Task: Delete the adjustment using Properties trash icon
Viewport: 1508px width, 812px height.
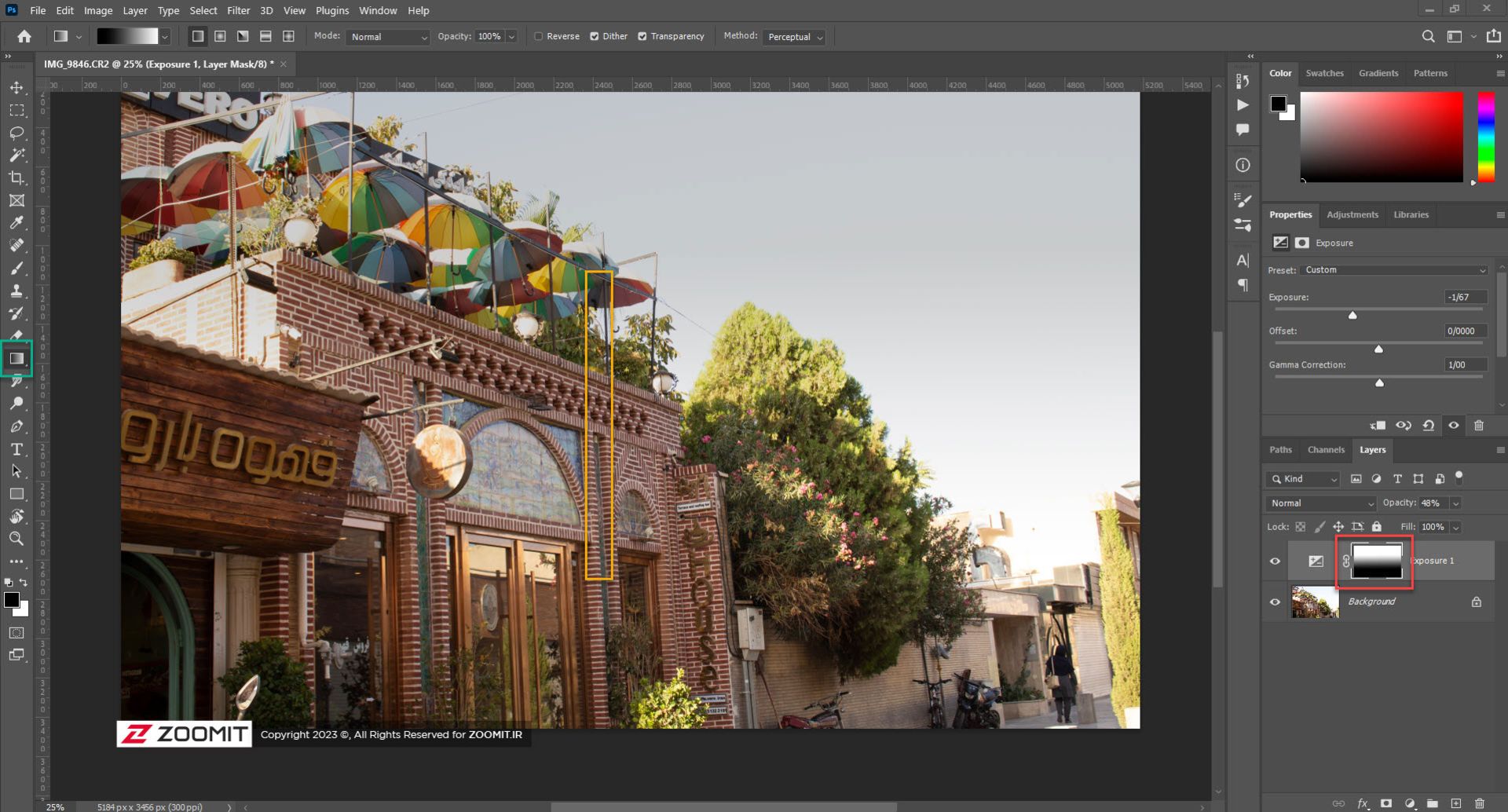Action: click(1478, 426)
